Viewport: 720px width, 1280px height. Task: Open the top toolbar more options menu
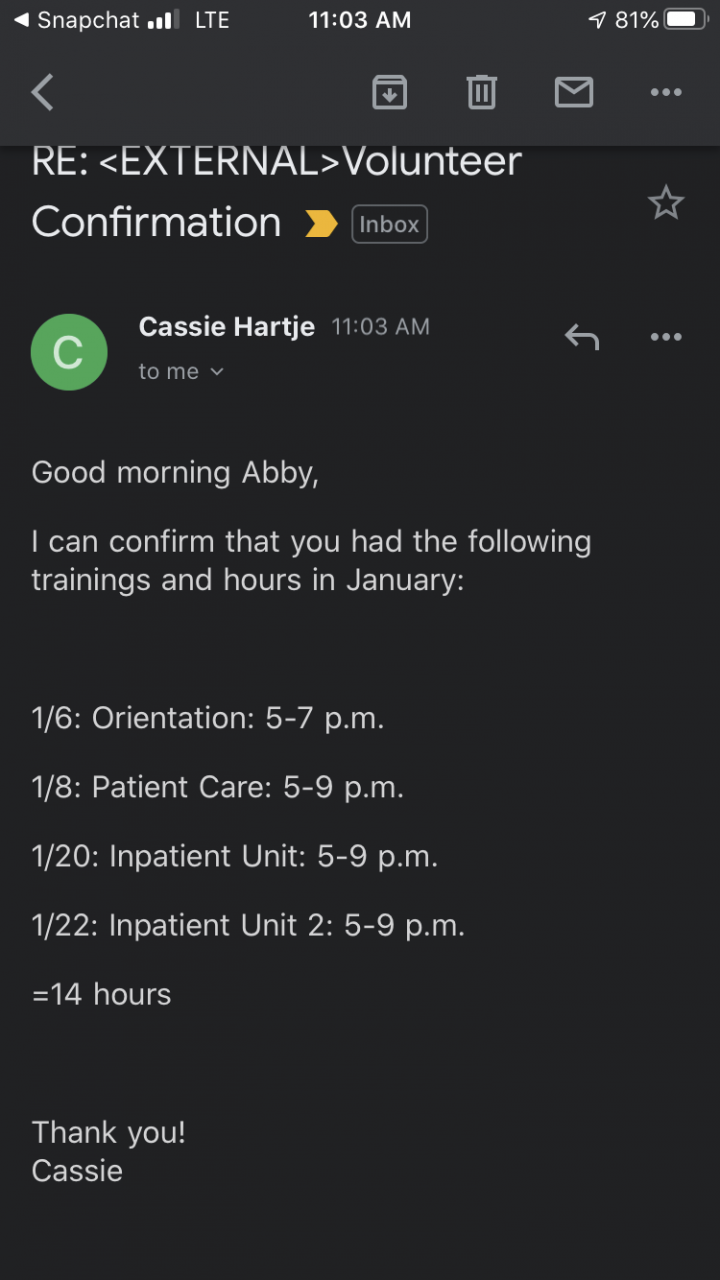point(665,93)
